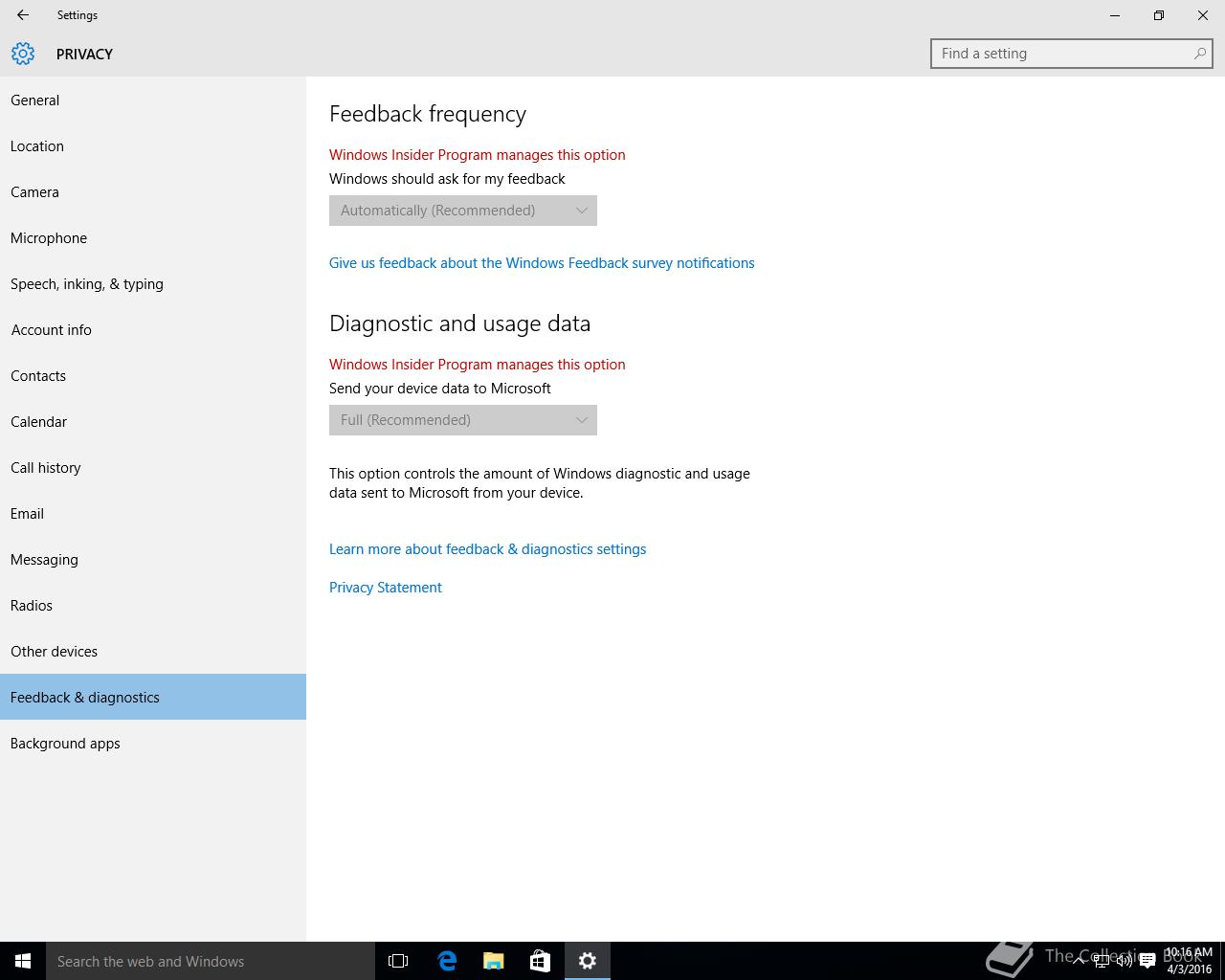Minimize the Settings window
The image size is (1225, 980).
[1115, 15]
